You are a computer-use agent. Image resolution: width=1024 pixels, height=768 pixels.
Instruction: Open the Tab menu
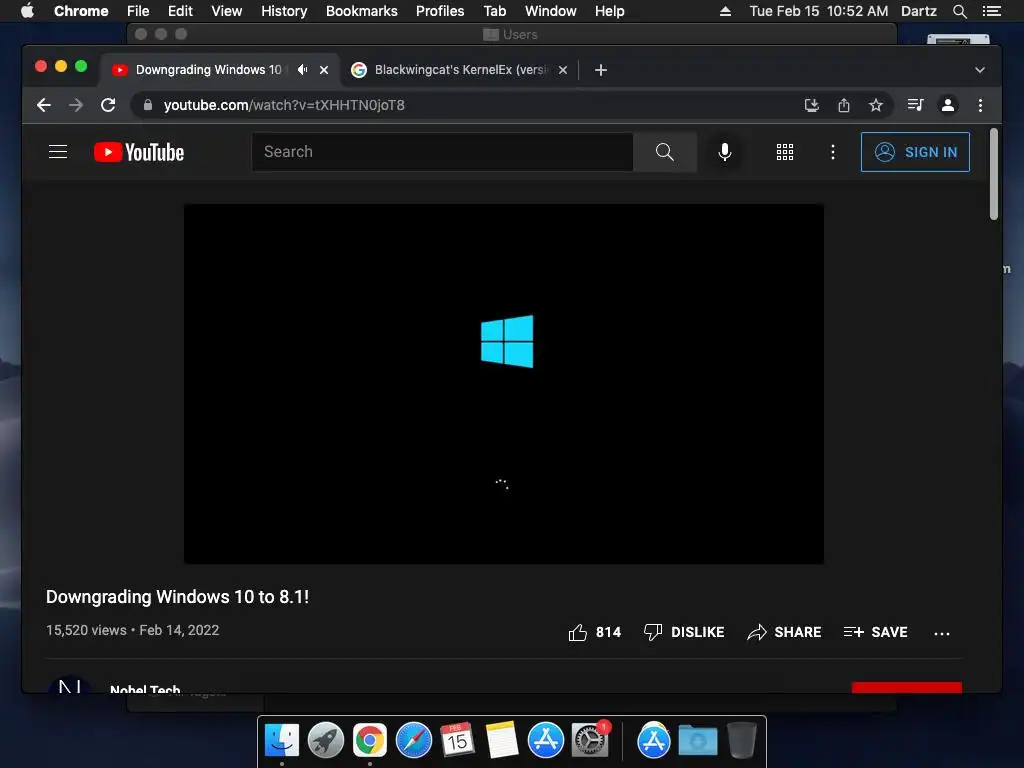pyautogui.click(x=494, y=11)
